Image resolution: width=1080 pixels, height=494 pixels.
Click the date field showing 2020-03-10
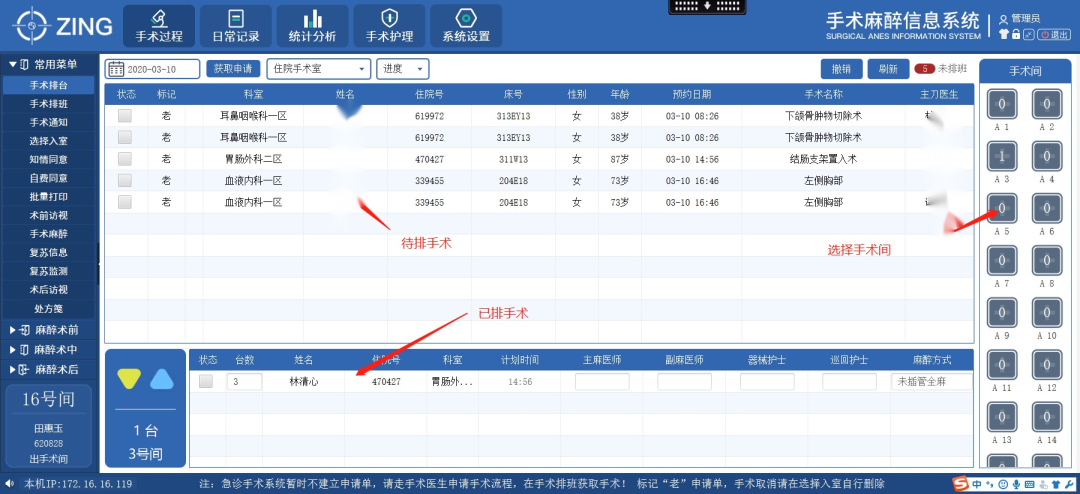[152, 69]
